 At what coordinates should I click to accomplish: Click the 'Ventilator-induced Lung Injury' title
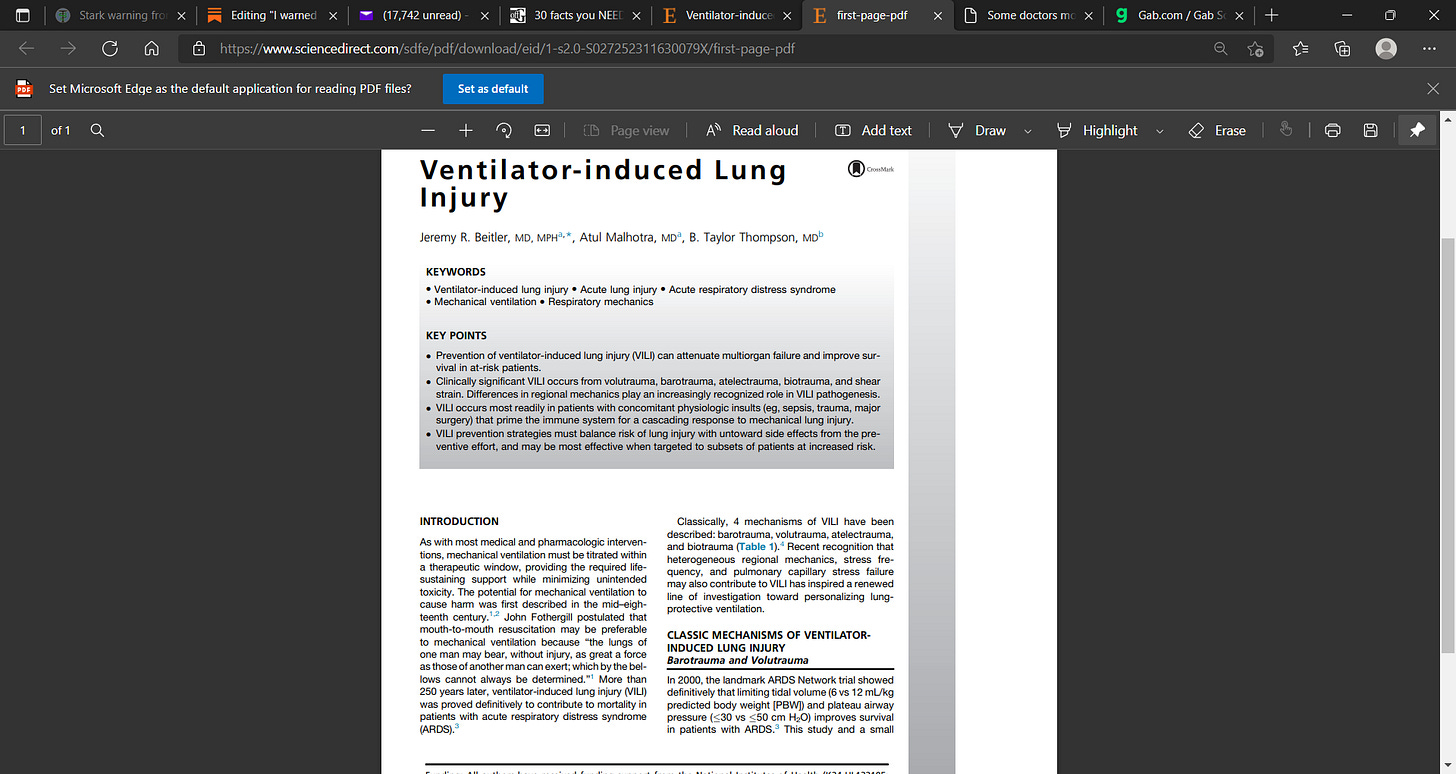(603, 184)
